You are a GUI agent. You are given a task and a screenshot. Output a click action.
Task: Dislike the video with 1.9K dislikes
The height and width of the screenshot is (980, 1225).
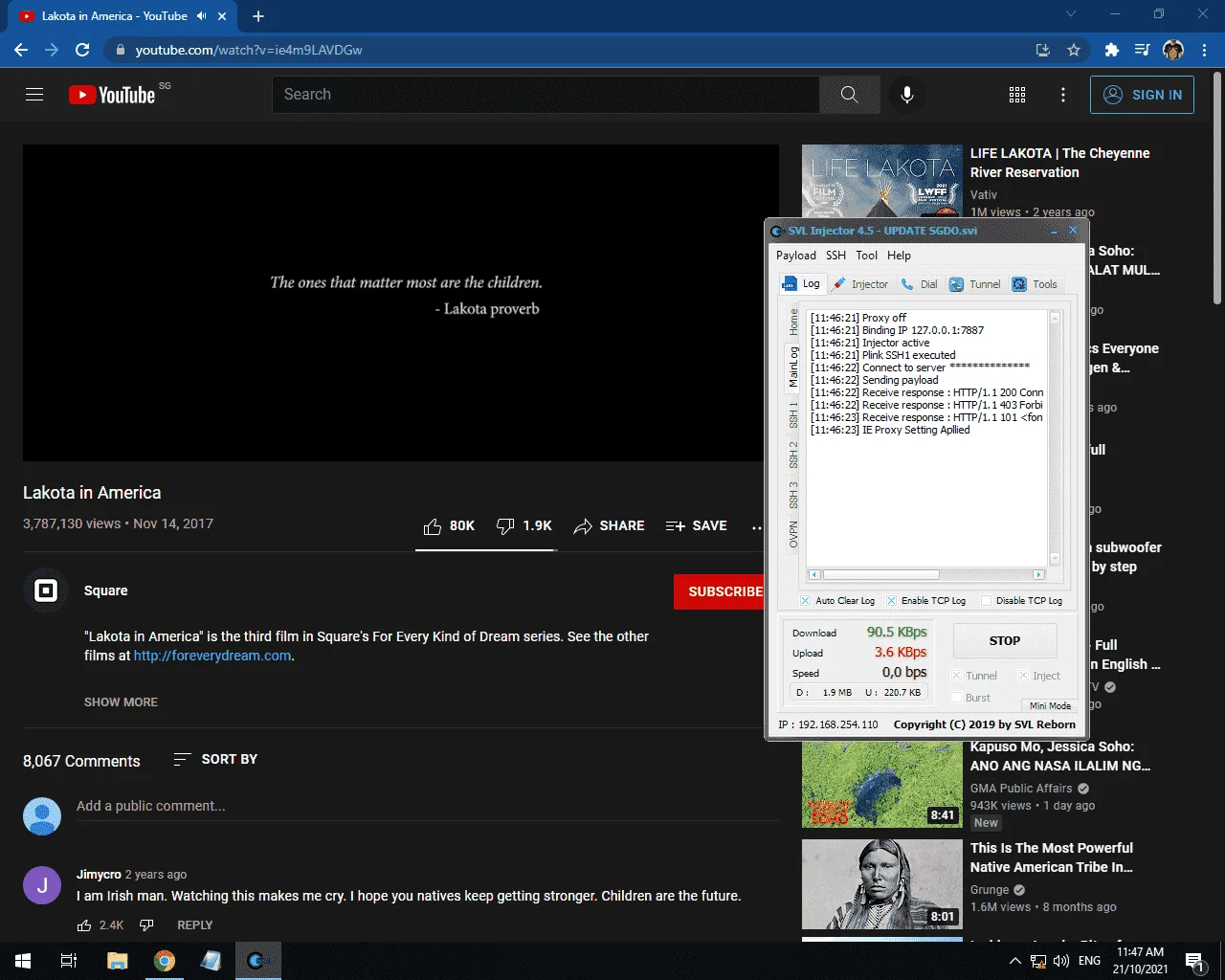click(524, 525)
